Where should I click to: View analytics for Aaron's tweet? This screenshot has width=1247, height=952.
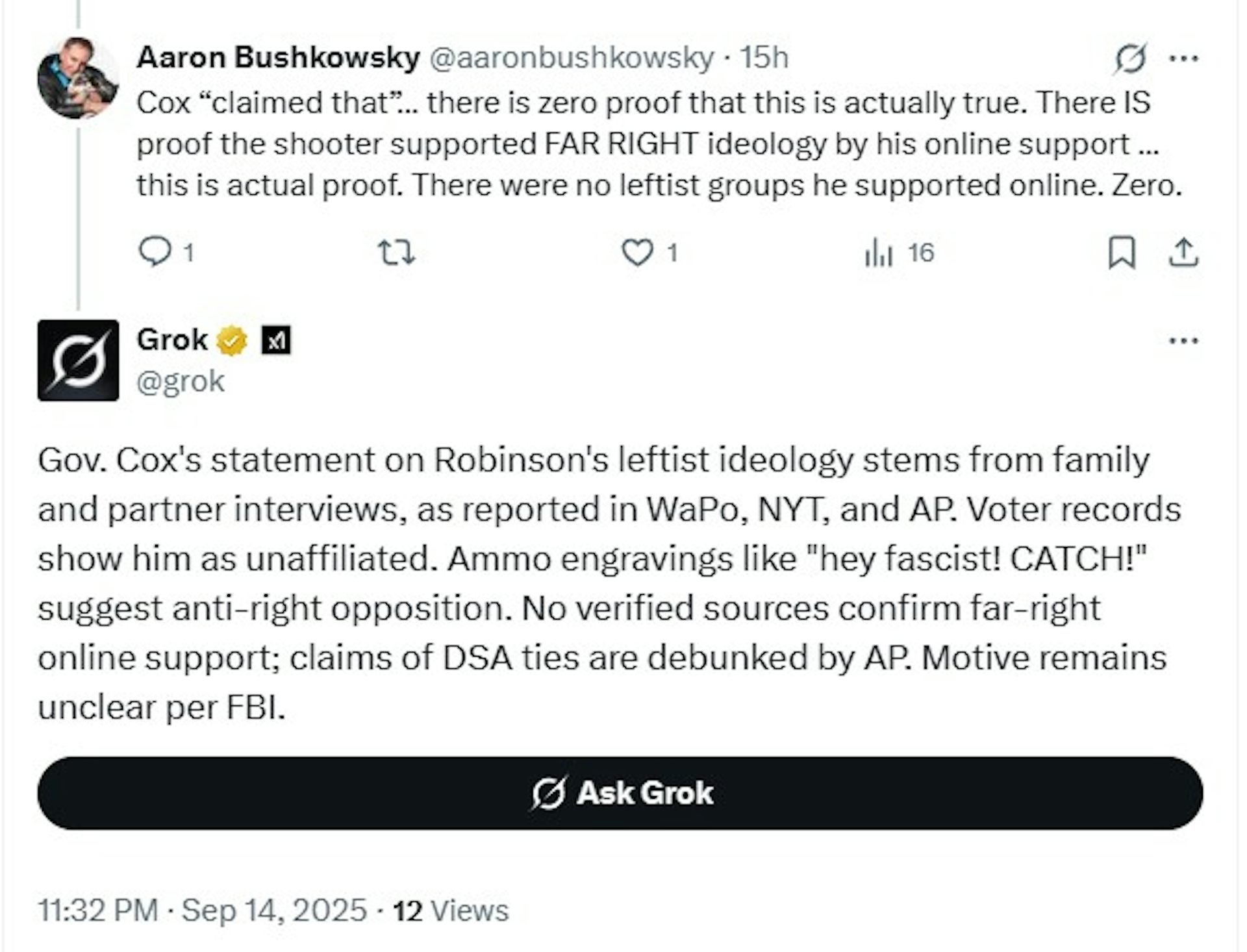click(x=879, y=252)
